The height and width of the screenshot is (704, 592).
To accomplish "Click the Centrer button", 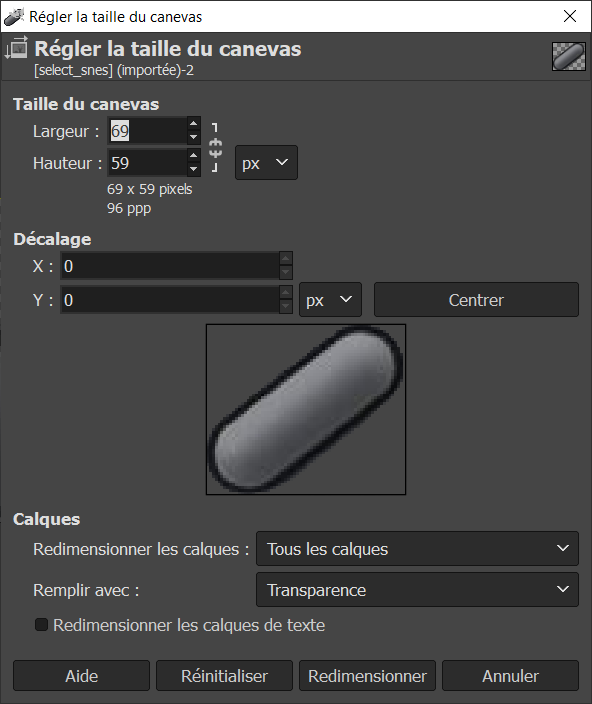I will (476, 299).
